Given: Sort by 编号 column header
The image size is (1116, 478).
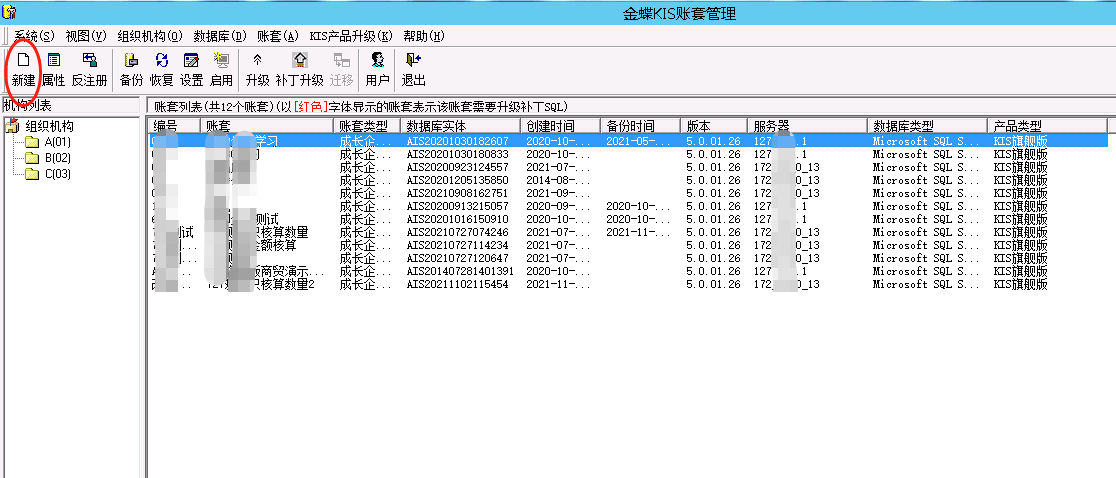Looking at the screenshot, I should tap(174, 126).
